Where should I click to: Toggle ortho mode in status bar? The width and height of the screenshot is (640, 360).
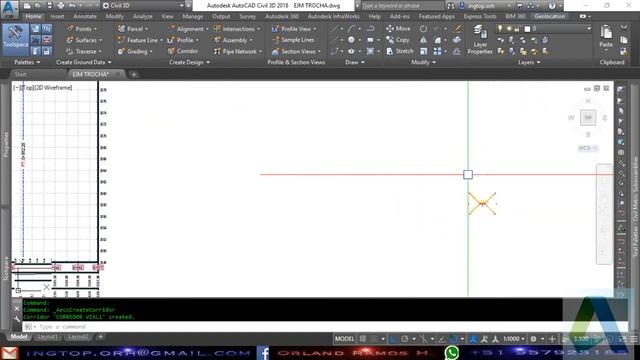point(393,339)
